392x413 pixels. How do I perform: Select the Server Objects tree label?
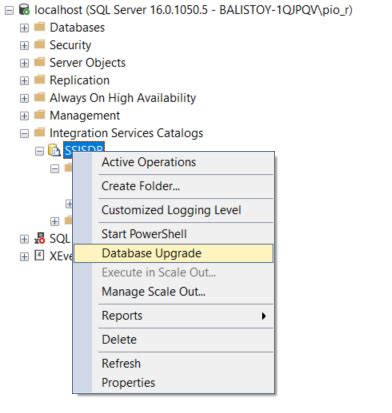click(x=88, y=63)
